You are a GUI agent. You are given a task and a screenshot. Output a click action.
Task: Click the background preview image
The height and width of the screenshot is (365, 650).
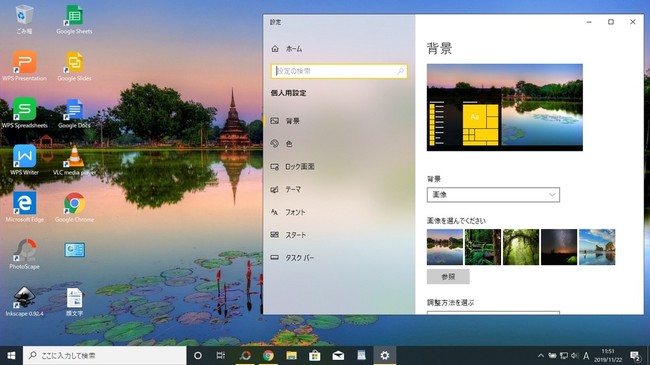505,107
